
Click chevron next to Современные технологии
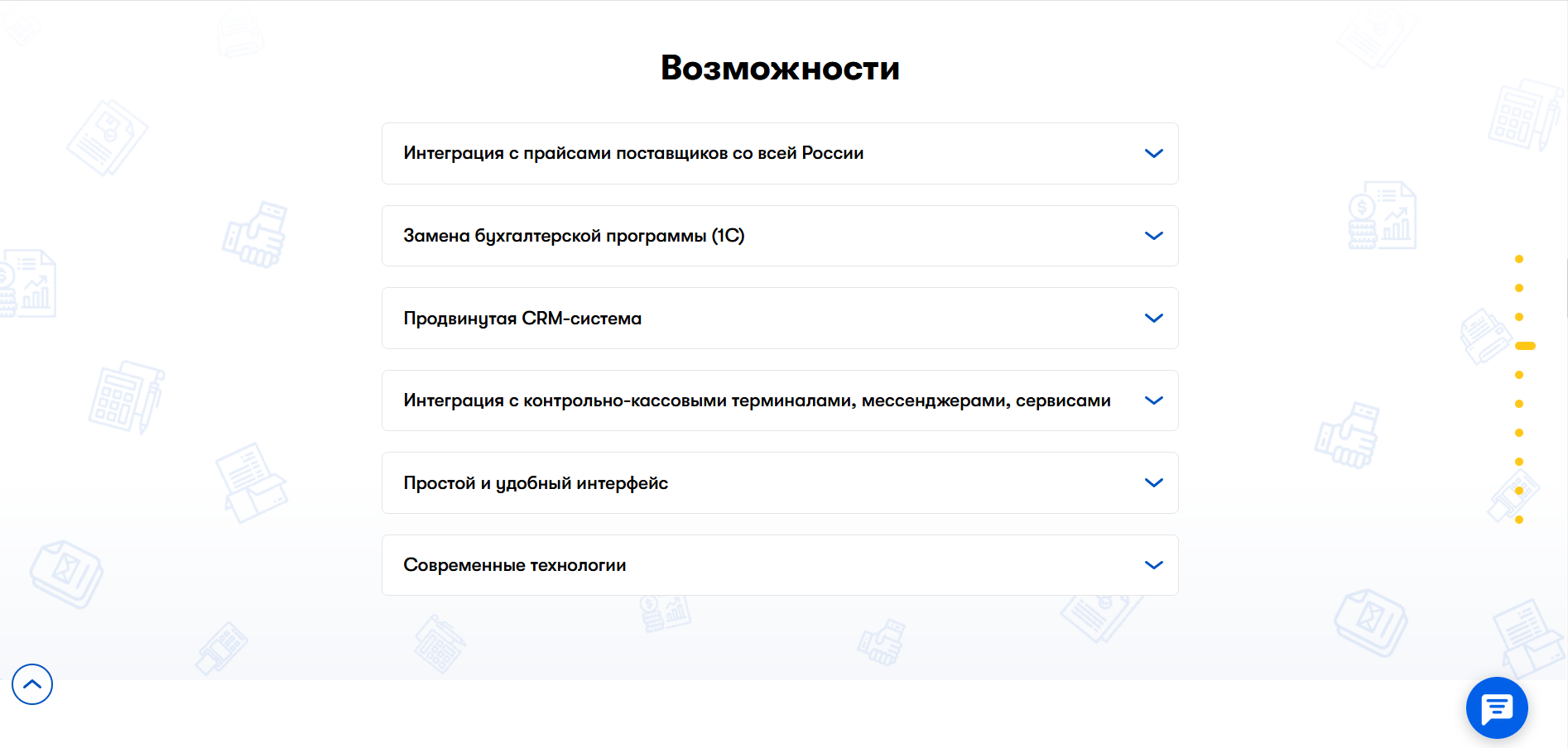tap(1153, 565)
